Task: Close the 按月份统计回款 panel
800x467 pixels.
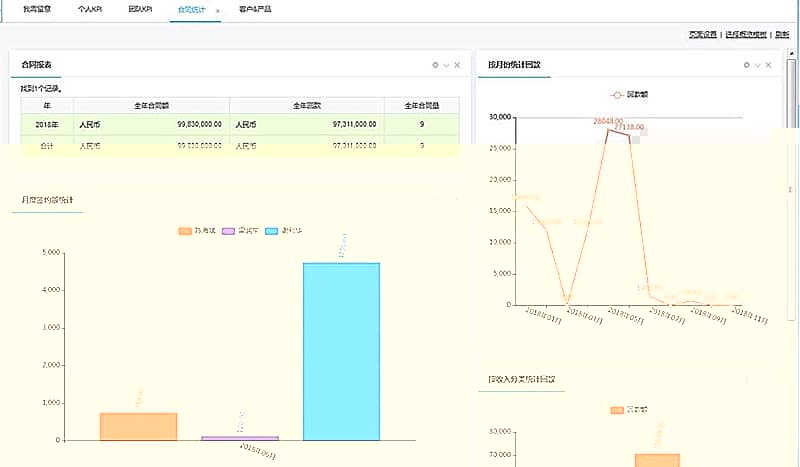Action: click(768, 65)
